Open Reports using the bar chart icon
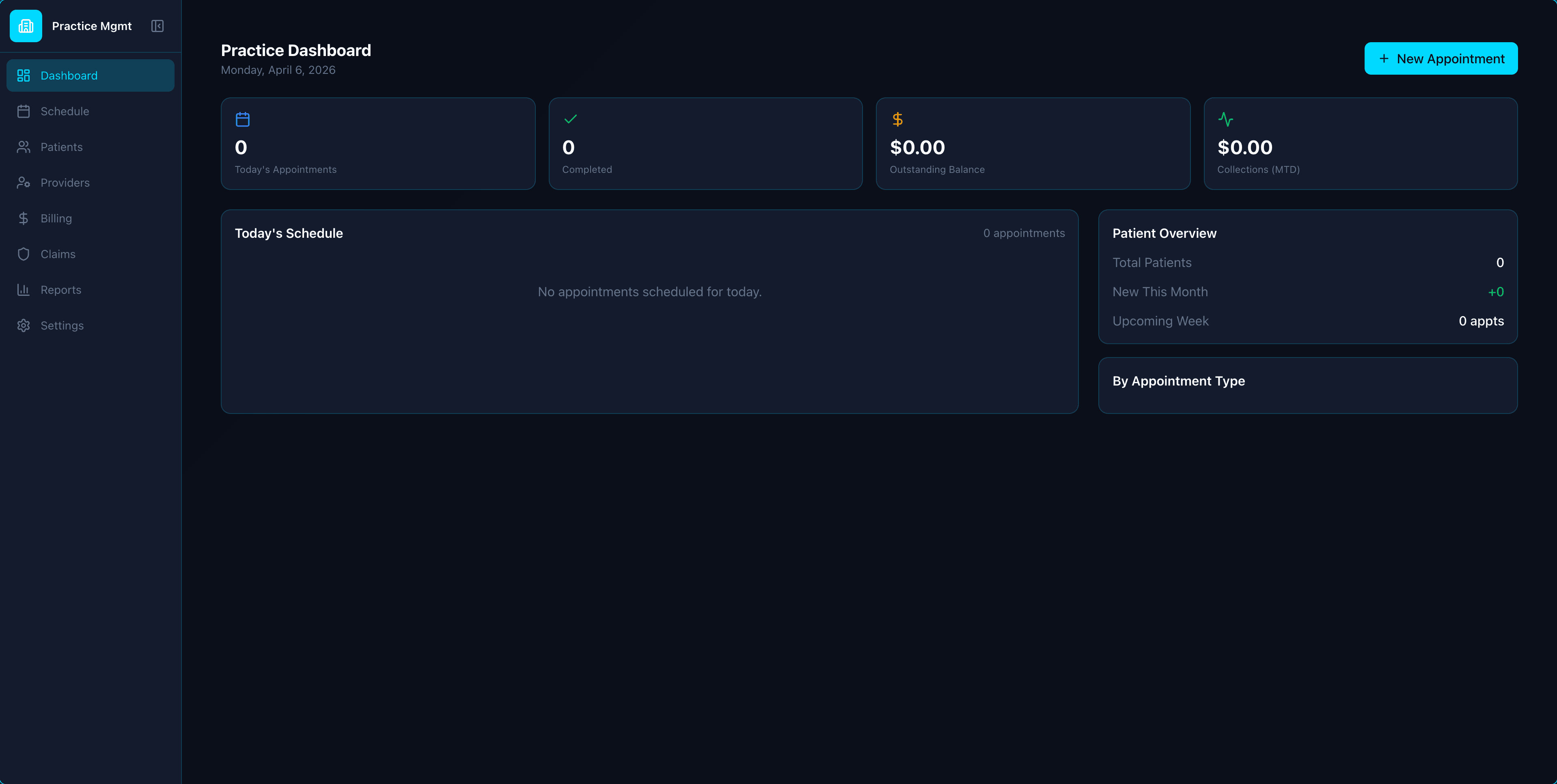Image resolution: width=1557 pixels, height=784 pixels. pyautogui.click(x=24, y=290)
